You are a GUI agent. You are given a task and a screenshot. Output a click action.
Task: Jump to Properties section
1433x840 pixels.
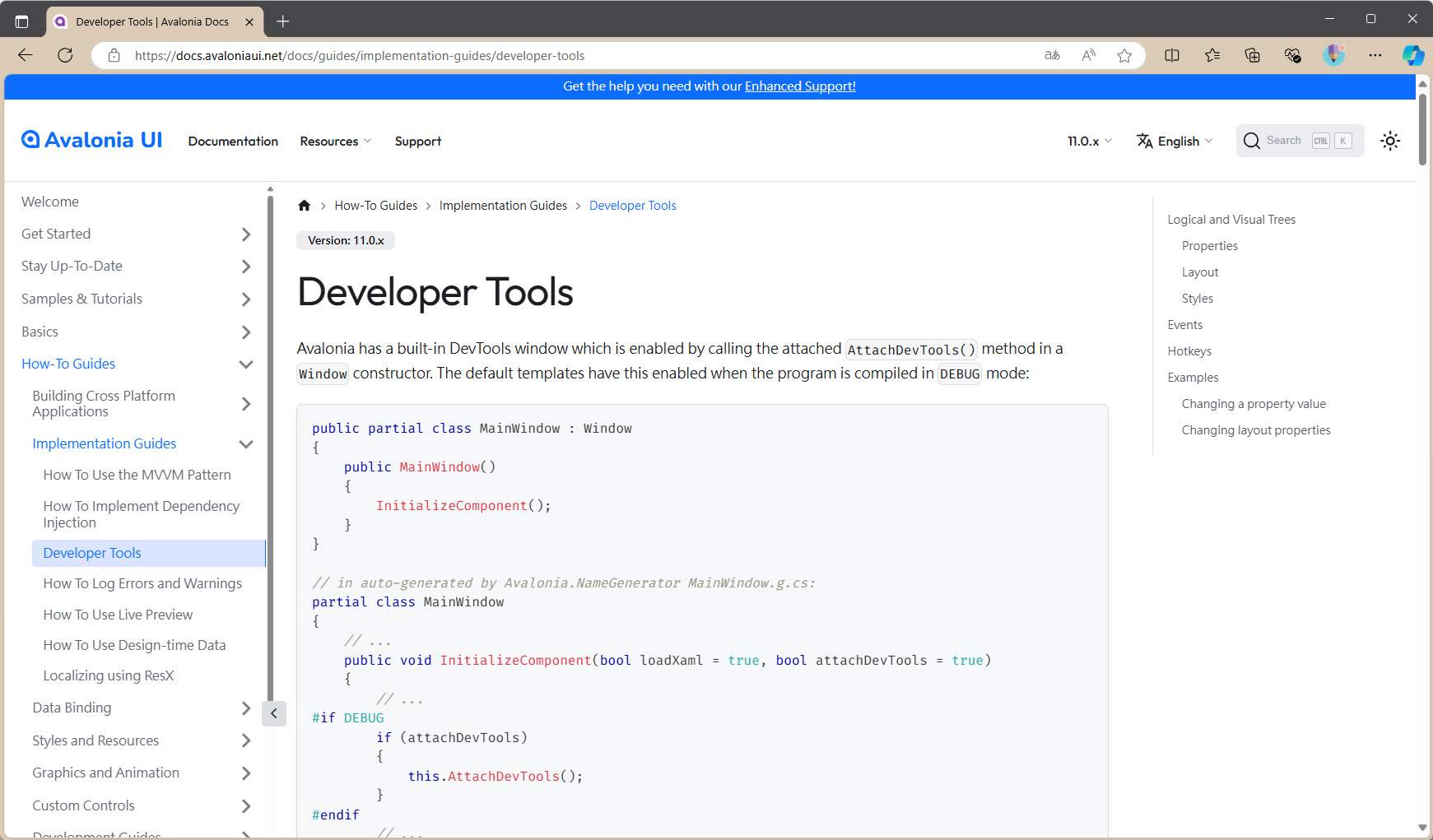coord(1210,246)
